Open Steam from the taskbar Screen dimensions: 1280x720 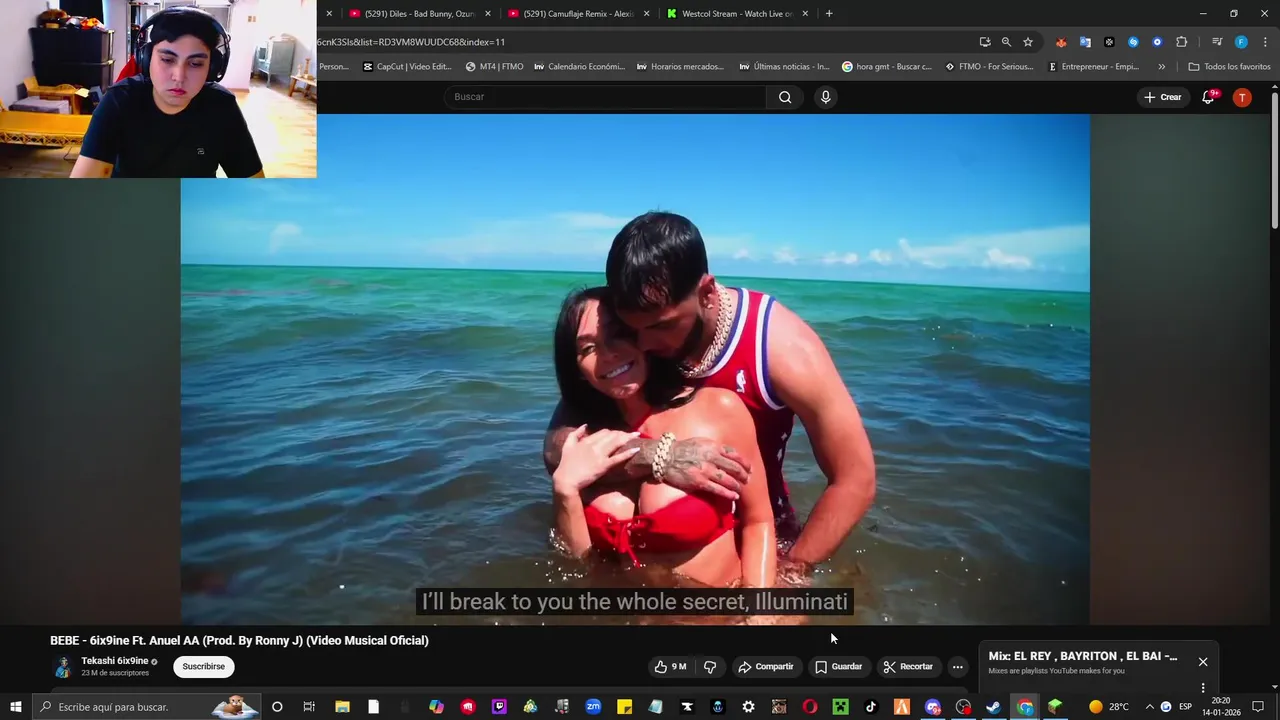point(993,707)
